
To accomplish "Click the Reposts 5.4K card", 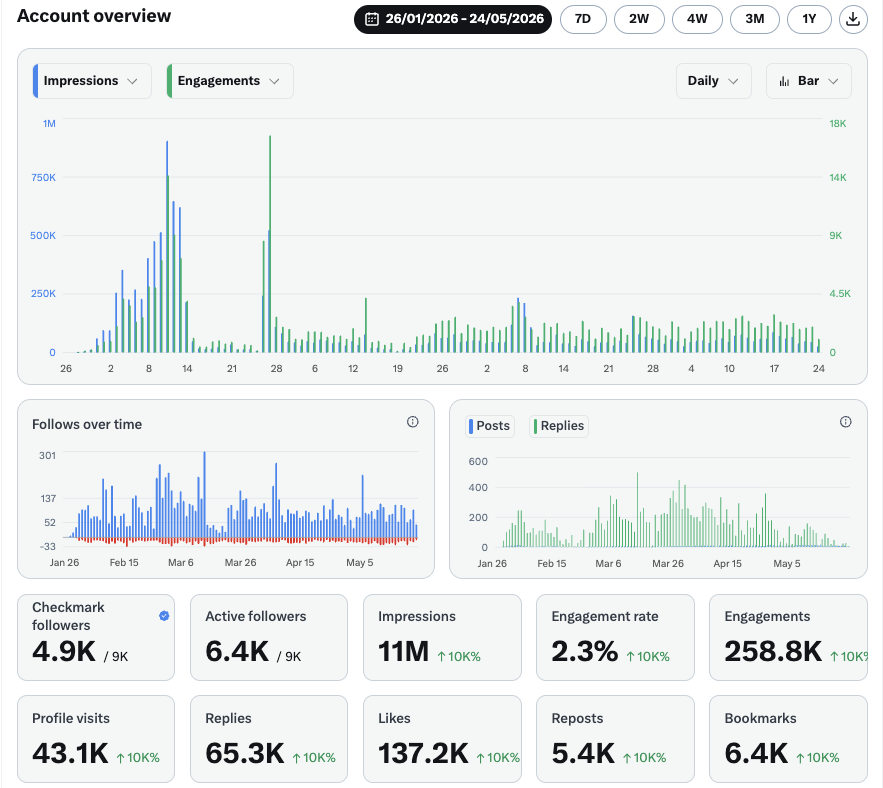I will [615, 738].
